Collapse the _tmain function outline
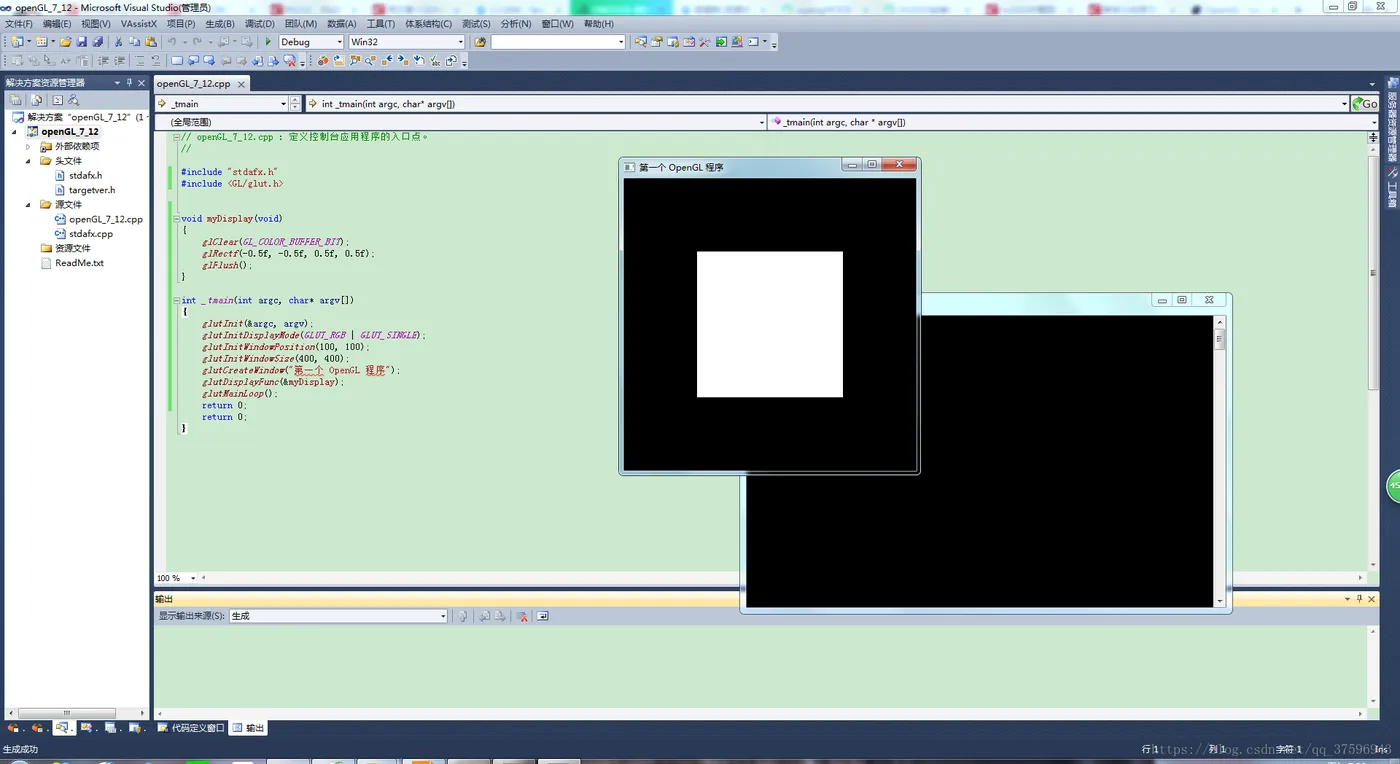Image resolution: width=1400 pixels, height=764 pixels. [175, 300]
